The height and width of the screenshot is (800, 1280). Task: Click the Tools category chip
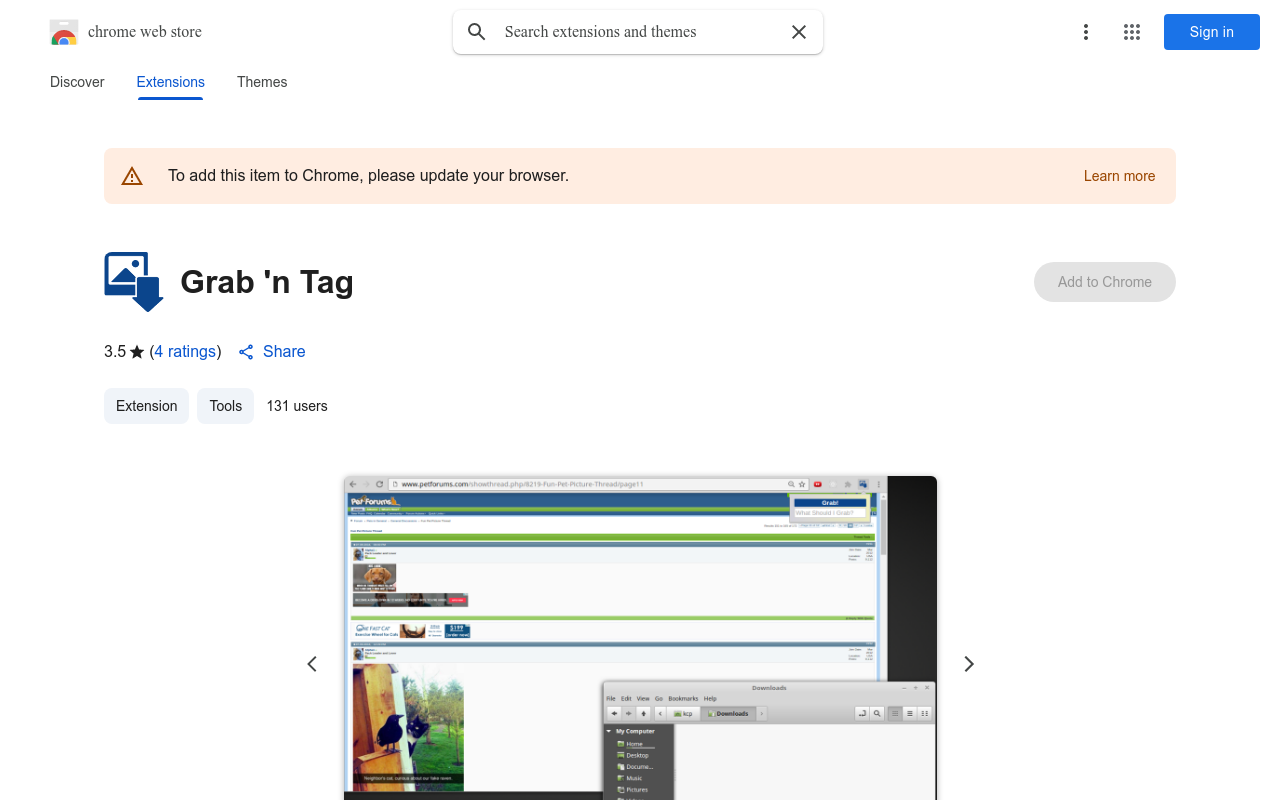(225, 406)
